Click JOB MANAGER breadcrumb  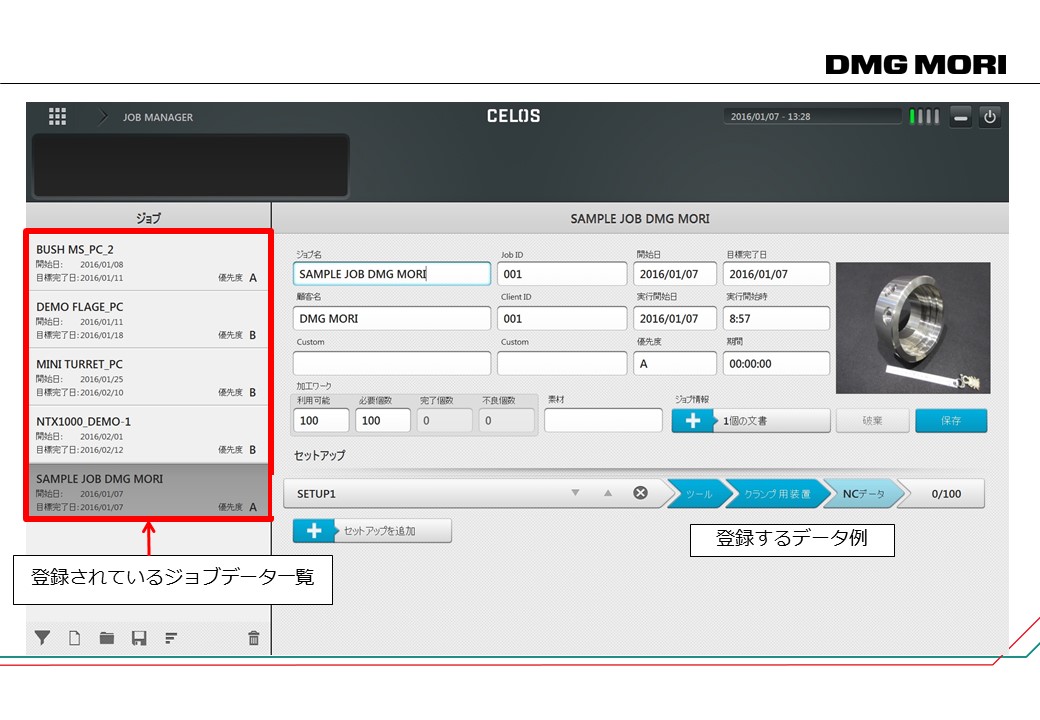158,117
